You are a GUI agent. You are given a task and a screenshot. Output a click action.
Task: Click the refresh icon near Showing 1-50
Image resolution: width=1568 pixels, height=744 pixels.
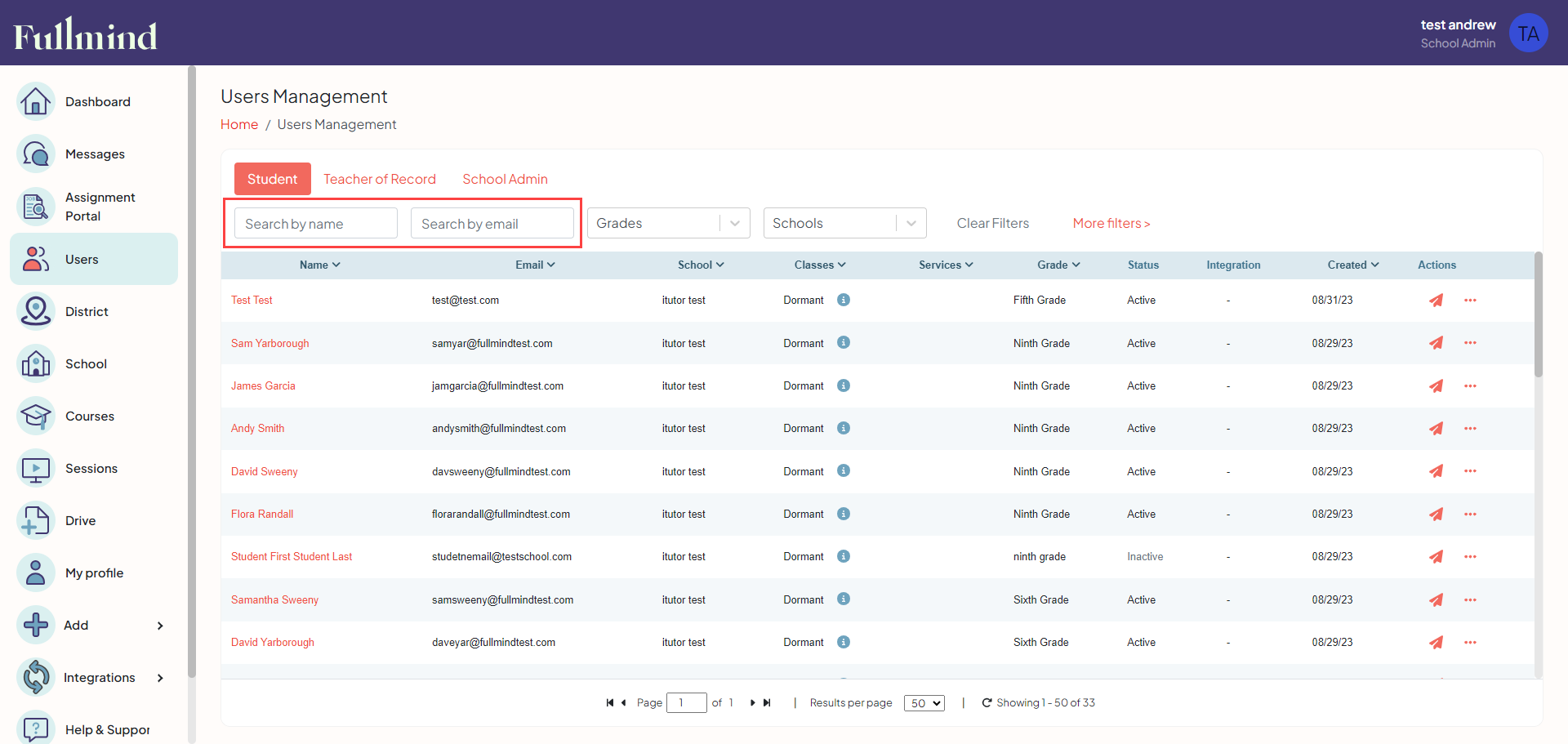click(x=987, y=702)
